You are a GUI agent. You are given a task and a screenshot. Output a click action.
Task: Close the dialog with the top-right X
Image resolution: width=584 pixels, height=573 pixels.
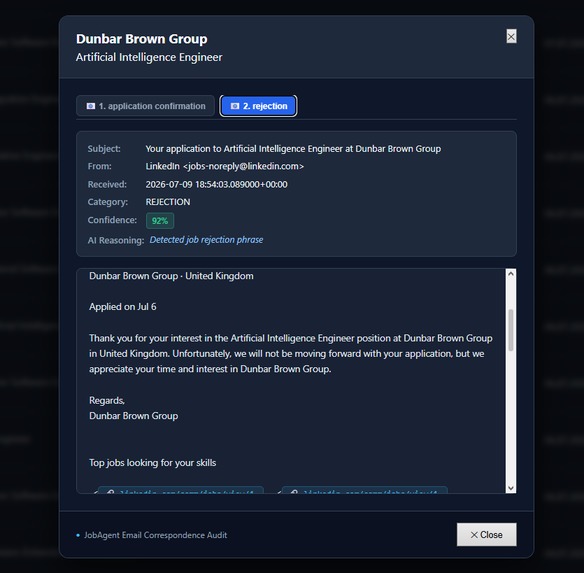(x=511, y=36)
